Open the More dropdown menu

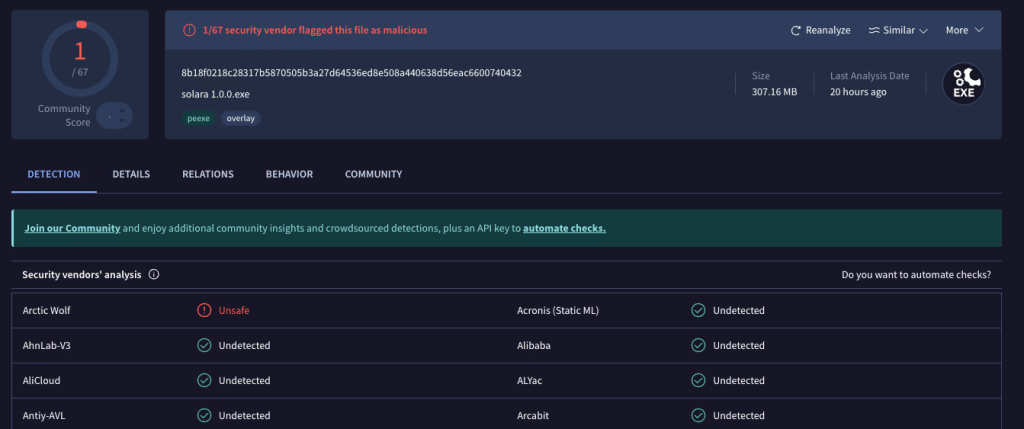pyautogui.click(x=964, y=30)
